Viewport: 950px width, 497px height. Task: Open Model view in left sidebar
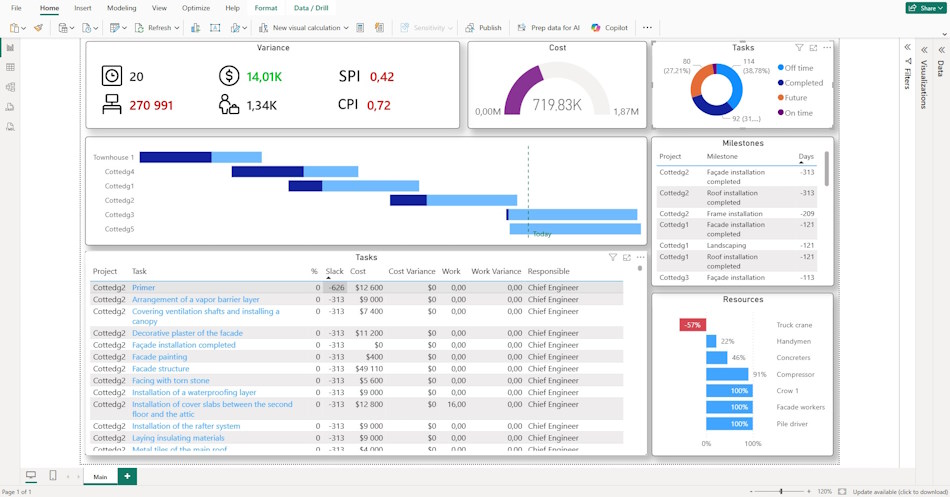10,87
